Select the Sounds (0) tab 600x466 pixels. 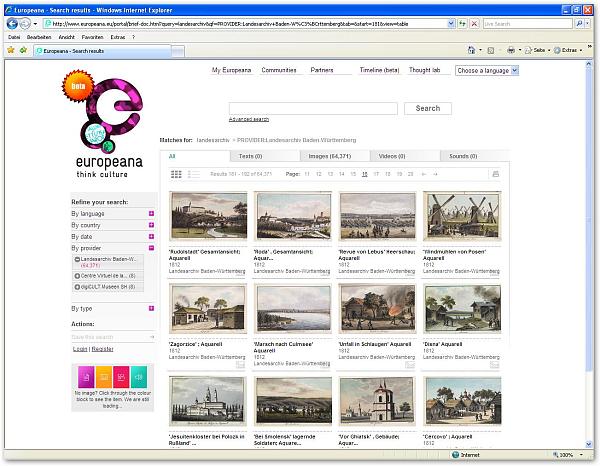(475, 156)
